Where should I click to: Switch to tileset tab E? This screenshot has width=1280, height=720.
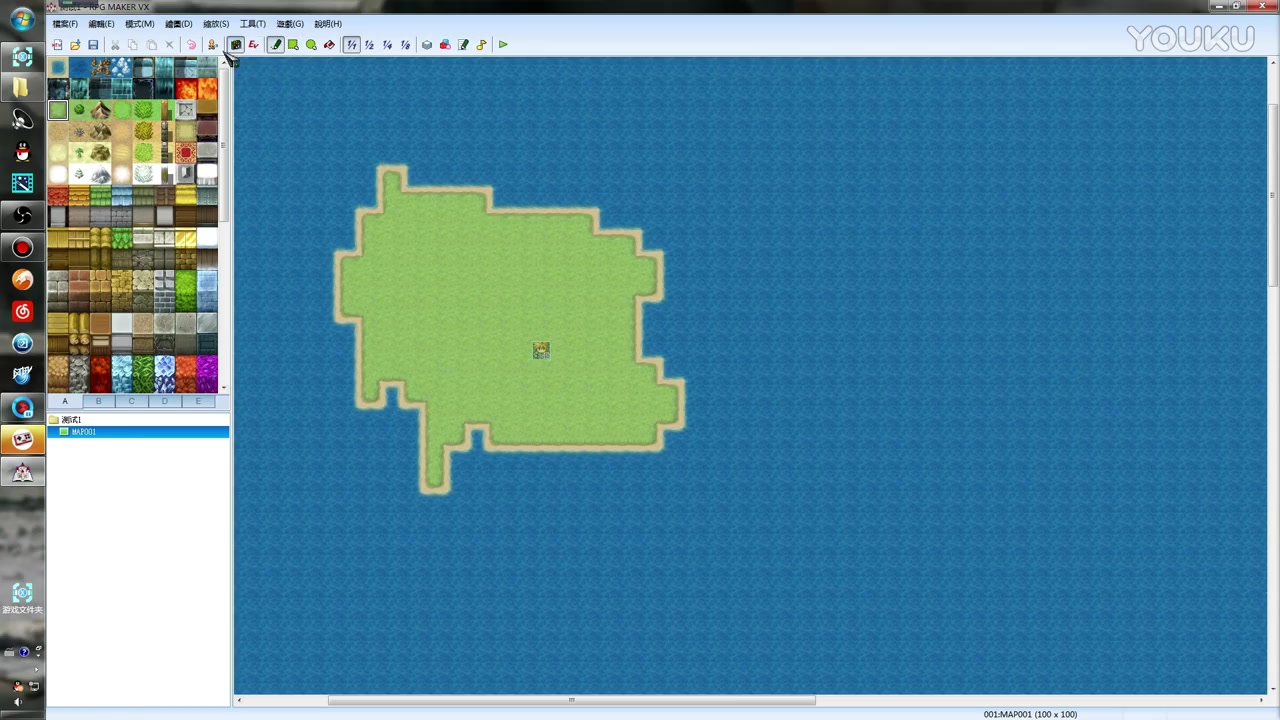pyautogui.click(x=198, y=401)
